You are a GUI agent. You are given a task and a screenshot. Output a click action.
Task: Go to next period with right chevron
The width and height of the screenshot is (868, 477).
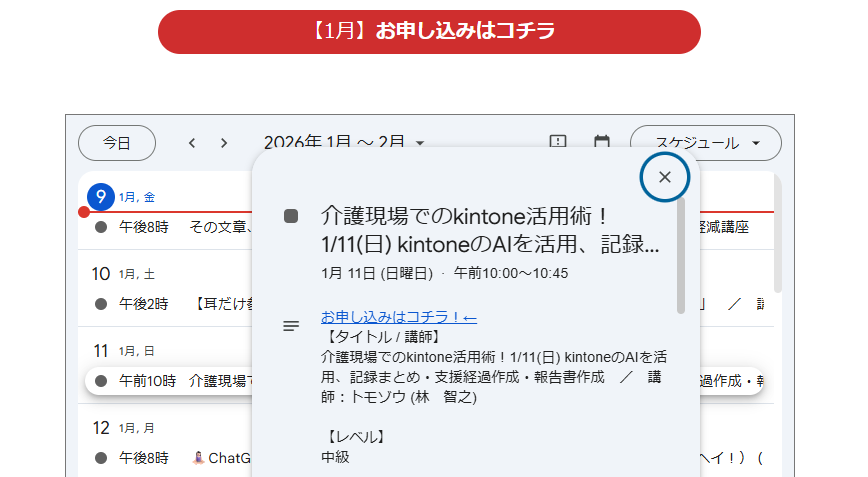(x=224, y=143)
